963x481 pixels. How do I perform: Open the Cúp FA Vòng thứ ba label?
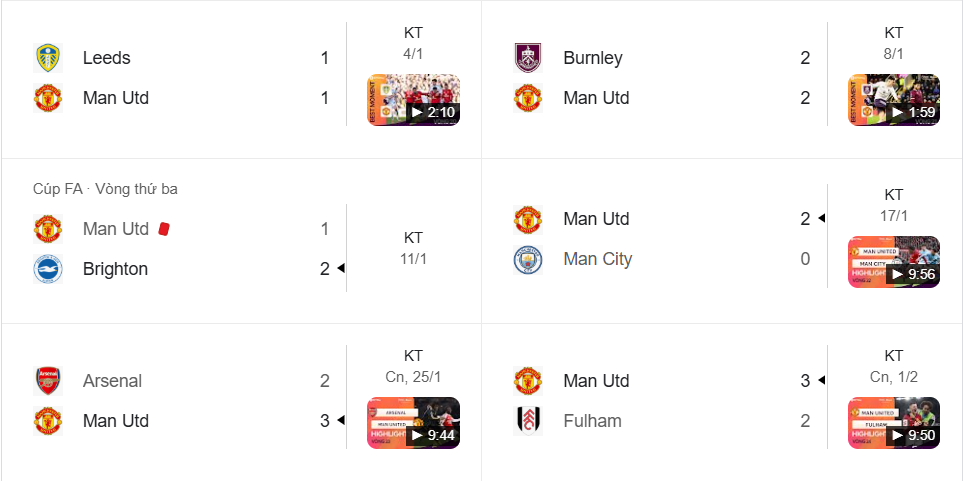pos(105,189)
